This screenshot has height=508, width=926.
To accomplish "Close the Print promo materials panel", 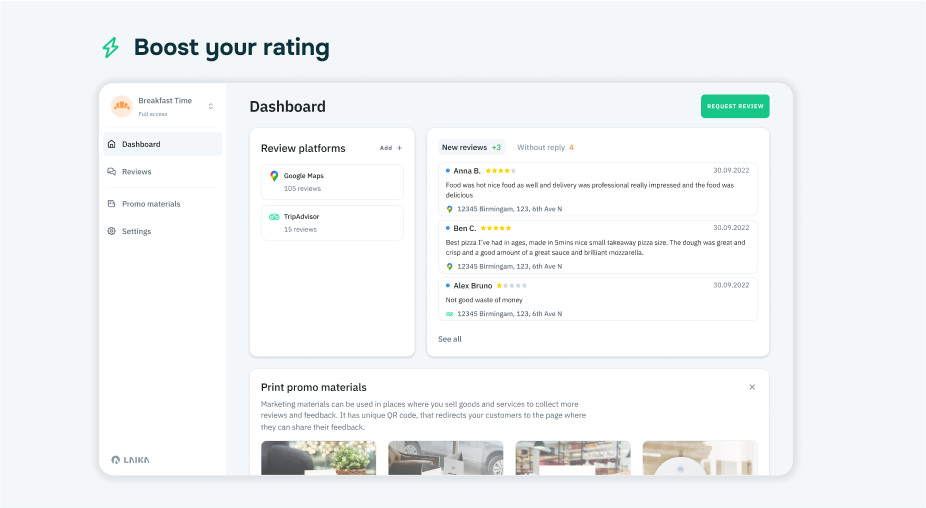I will 752,387.
